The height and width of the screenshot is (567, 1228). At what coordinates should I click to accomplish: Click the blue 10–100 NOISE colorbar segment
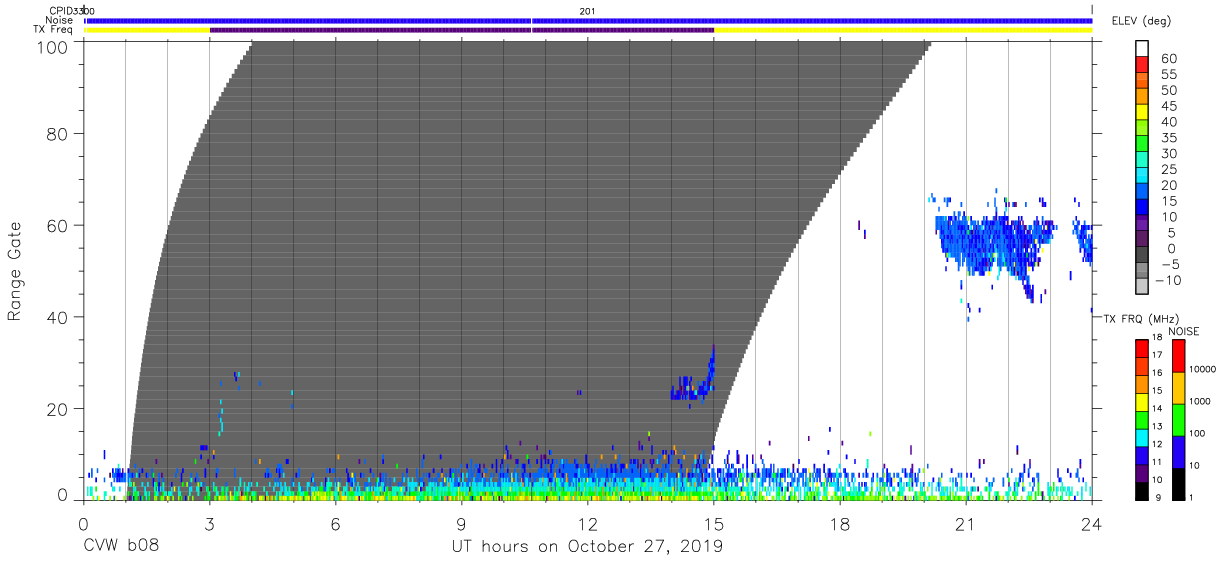[1178, 451]
